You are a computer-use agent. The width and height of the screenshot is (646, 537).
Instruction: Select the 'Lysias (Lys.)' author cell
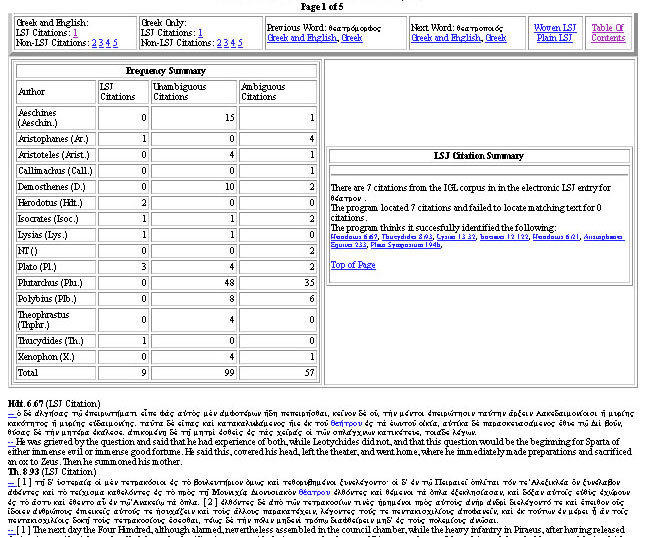pos(56,235)
